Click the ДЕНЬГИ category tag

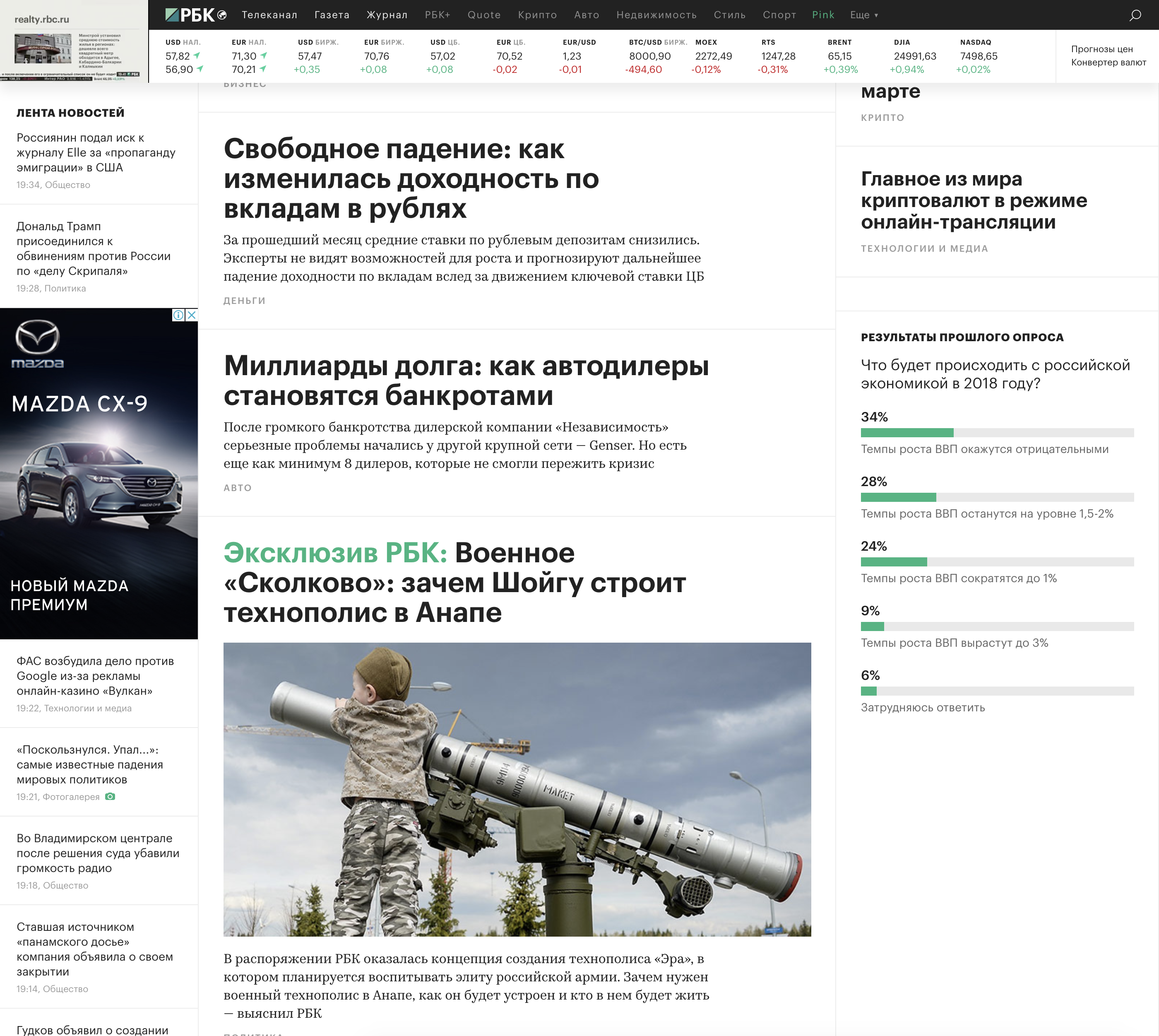tap(244, 301)
